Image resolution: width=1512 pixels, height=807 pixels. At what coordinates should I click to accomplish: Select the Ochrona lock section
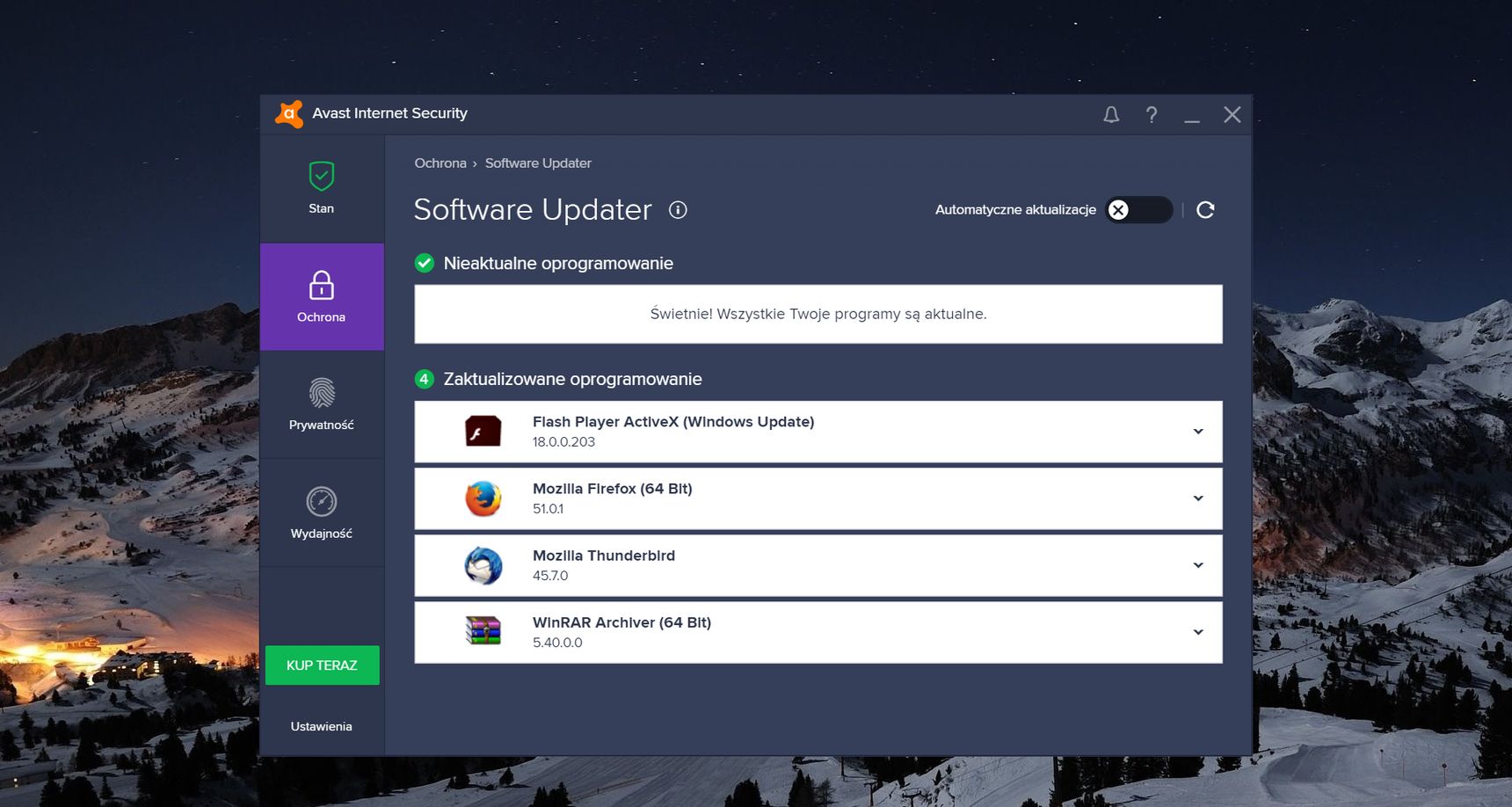point(322,297)
